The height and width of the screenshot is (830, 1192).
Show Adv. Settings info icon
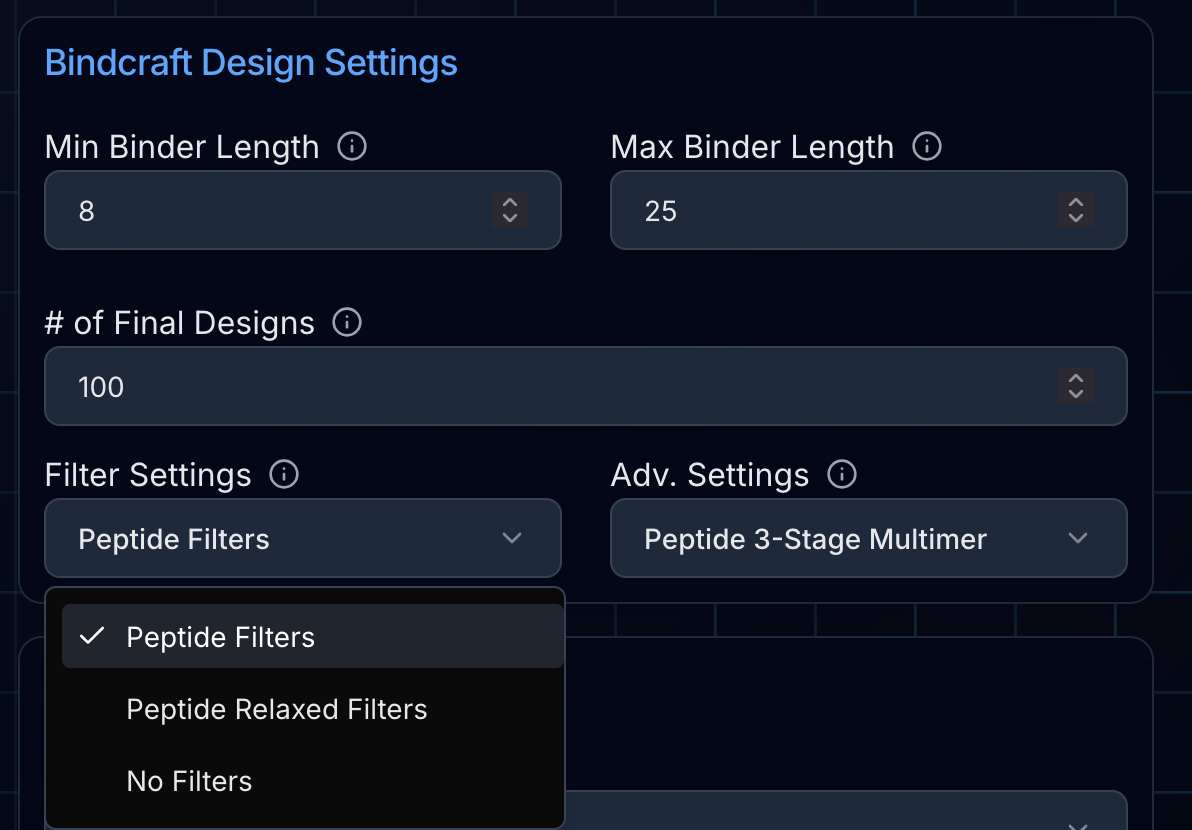click(842, 474)
